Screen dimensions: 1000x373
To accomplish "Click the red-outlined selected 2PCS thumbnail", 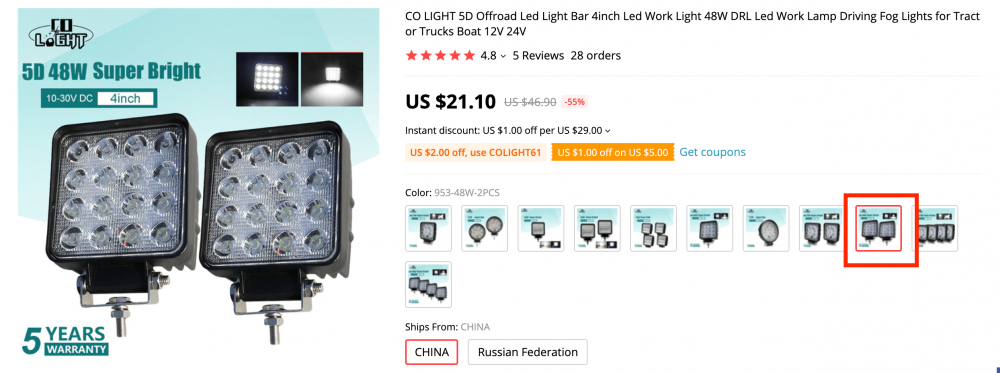I will 878,228.
